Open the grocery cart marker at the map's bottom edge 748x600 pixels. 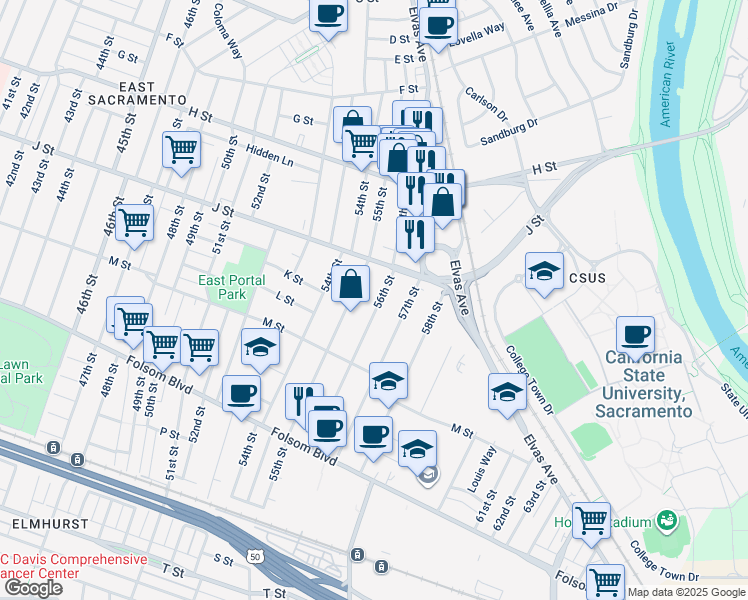[x=605, y=582]
